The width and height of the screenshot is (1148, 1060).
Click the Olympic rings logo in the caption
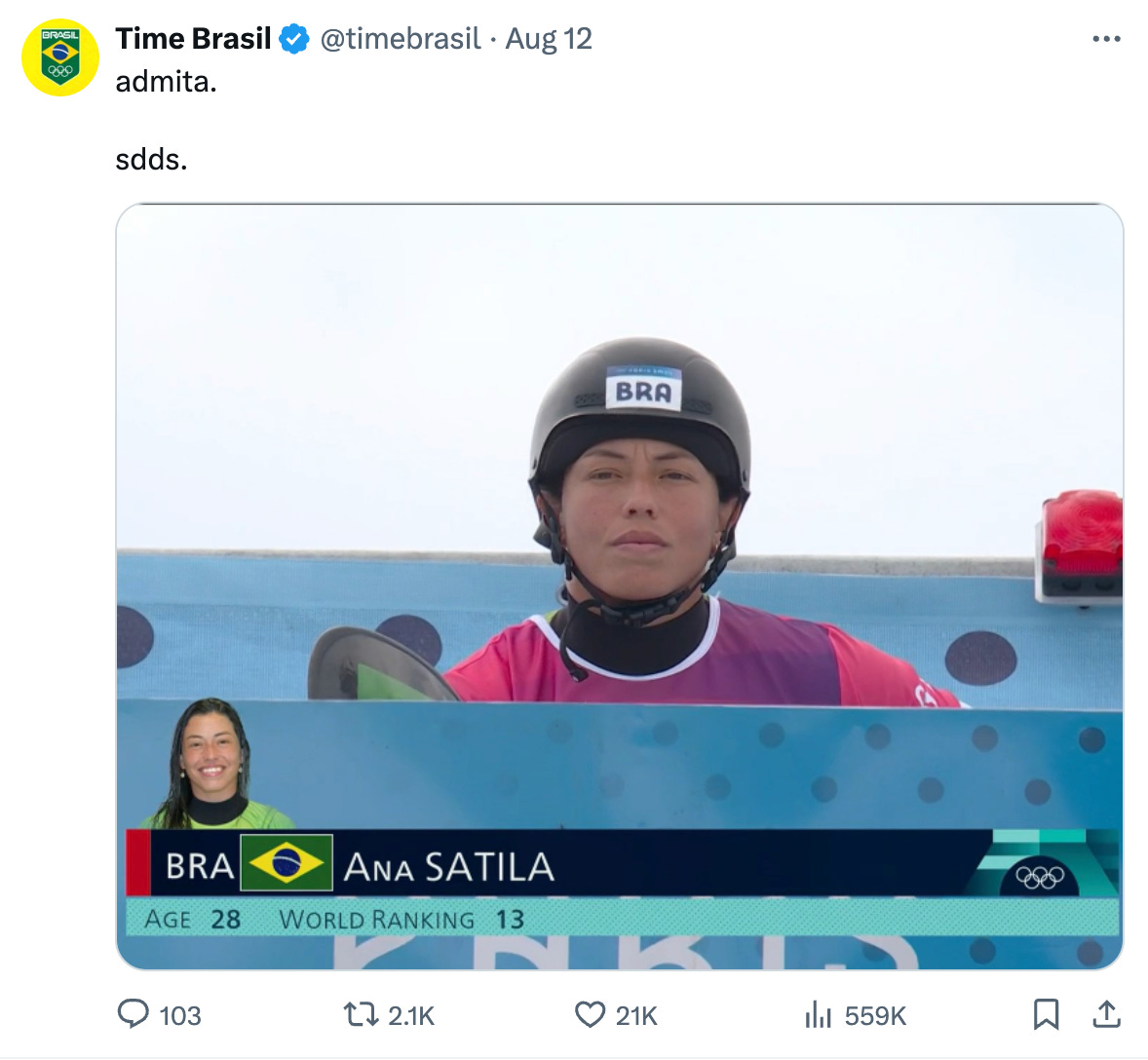(1040, 876)
